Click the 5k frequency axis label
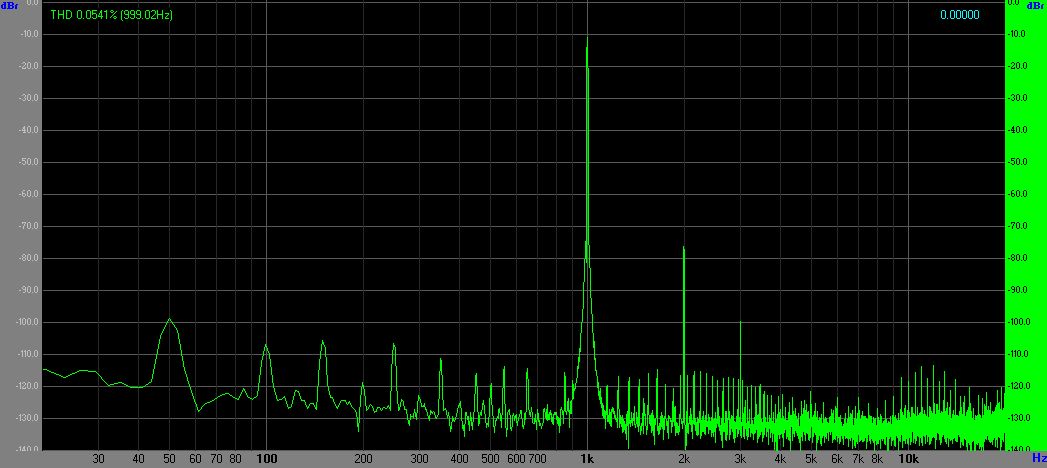 tap(811, 459)
